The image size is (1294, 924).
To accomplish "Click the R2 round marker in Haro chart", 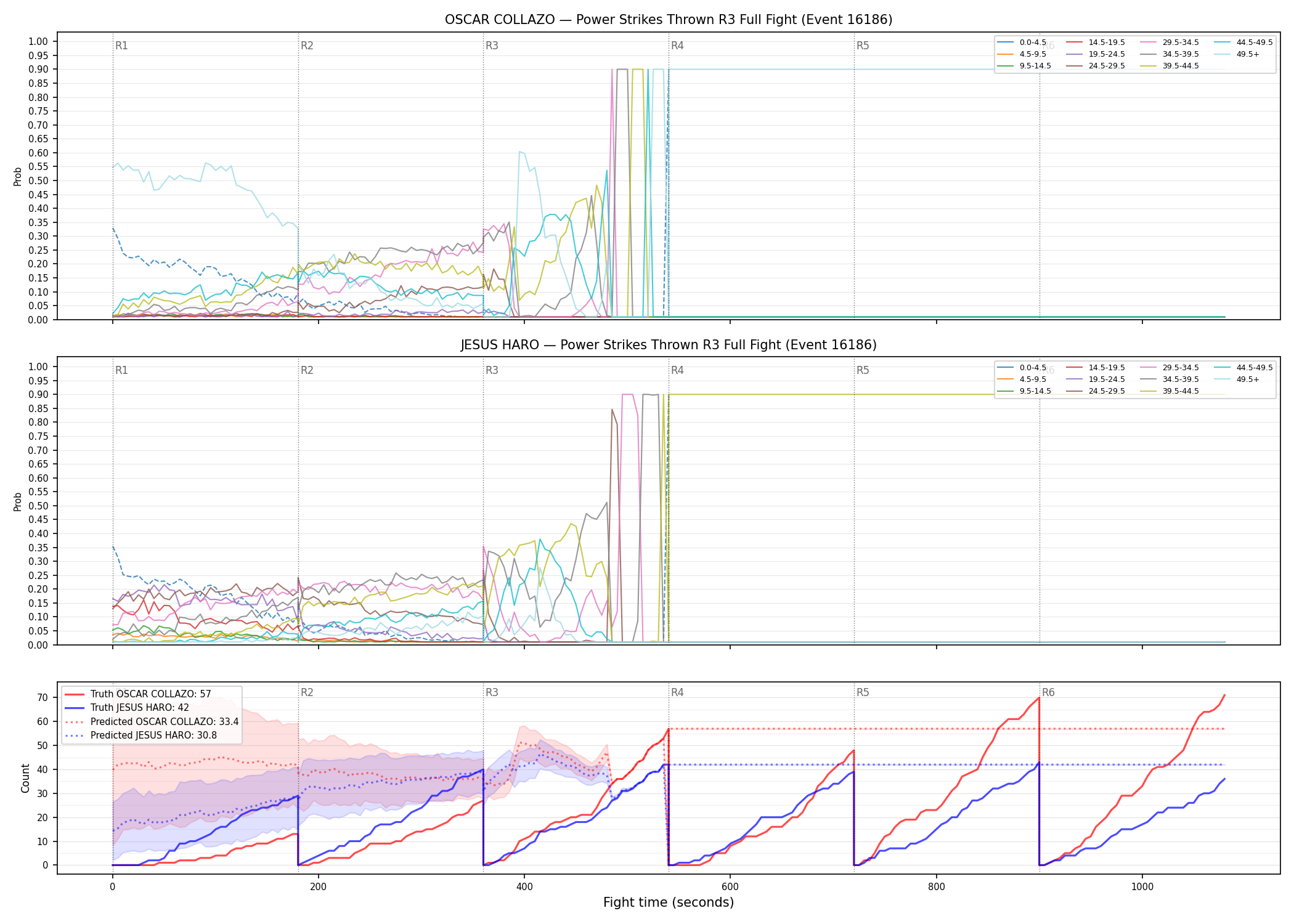I will point(307,370).
